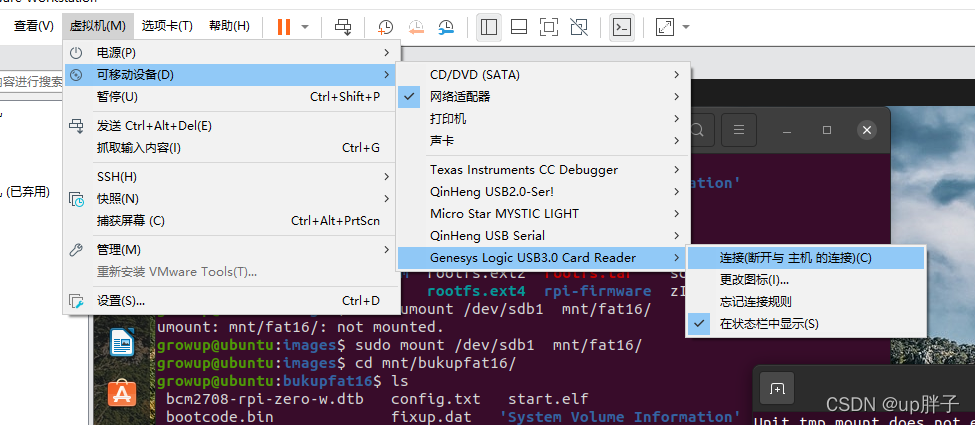
Task: Toggle 在状态栏中显示(S) checkmark
Action: (806, 324)
